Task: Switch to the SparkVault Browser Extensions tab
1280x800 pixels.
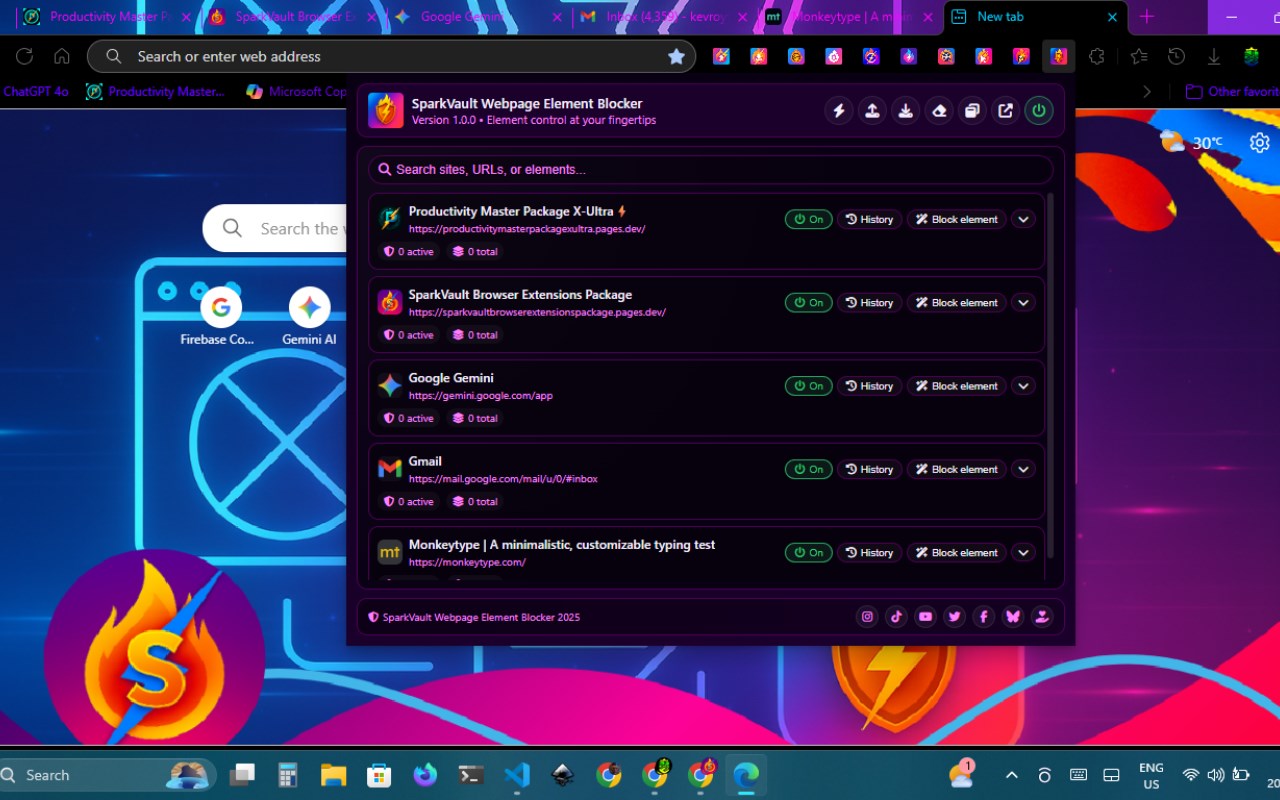Action: point(290,17)
